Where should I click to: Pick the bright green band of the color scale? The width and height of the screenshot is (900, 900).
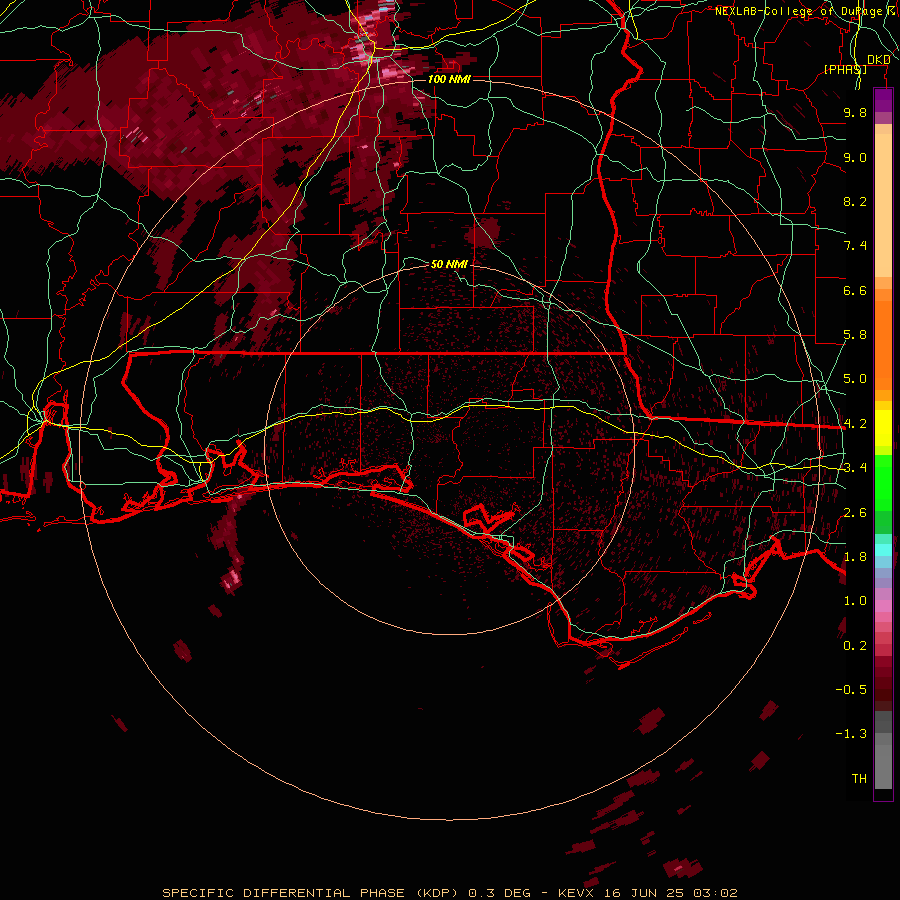tap(883, 483)
